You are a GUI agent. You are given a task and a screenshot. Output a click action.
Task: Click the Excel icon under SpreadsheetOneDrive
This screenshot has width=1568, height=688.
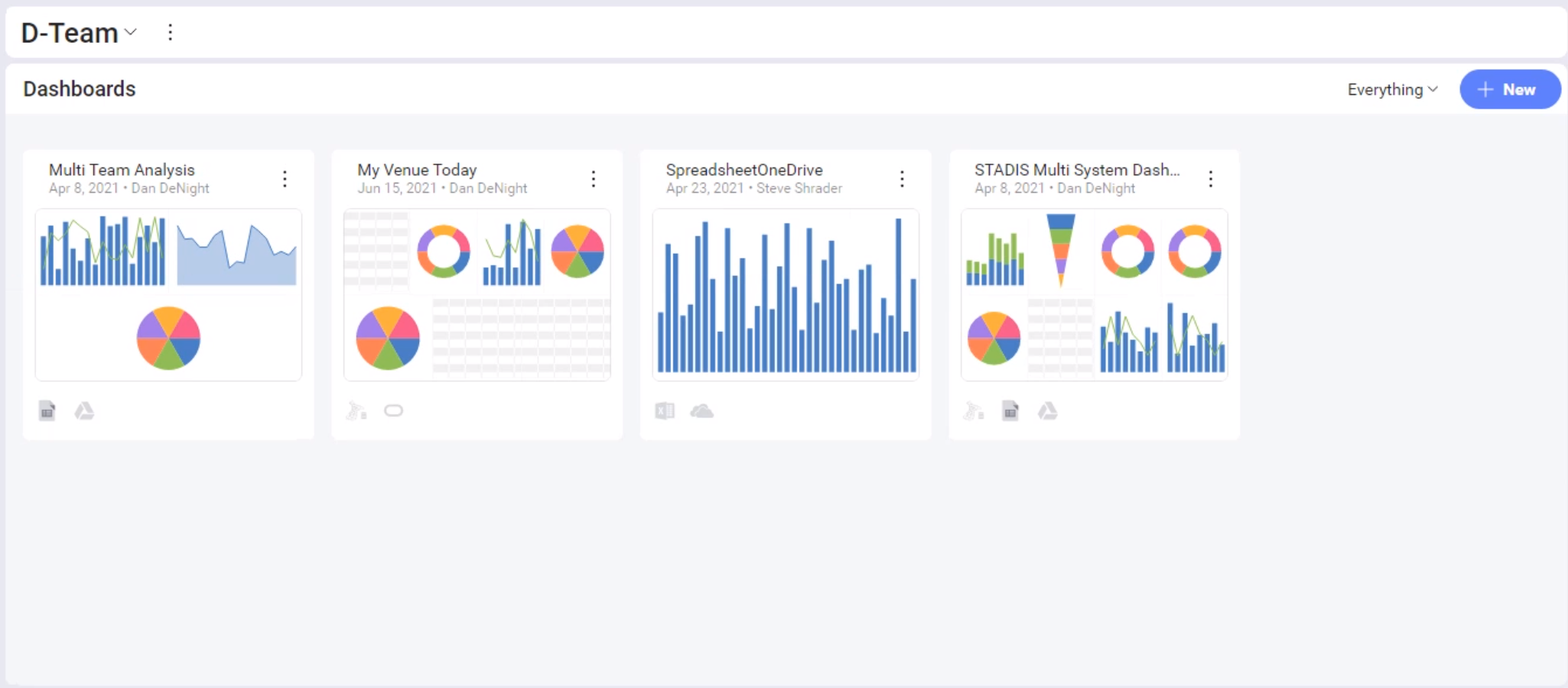tap(665, 411)
